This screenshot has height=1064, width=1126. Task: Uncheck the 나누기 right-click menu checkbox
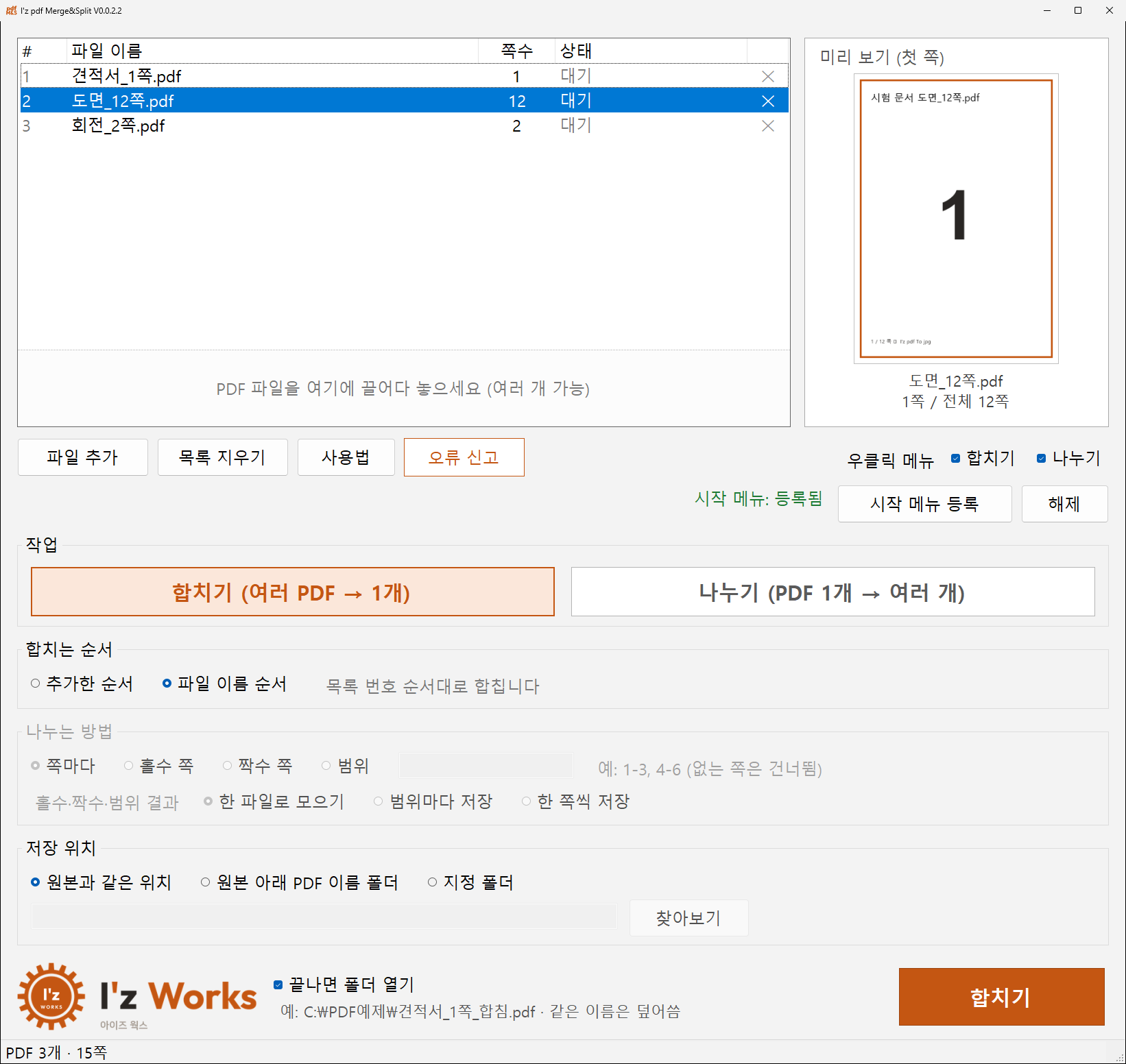pos(1042,459)
